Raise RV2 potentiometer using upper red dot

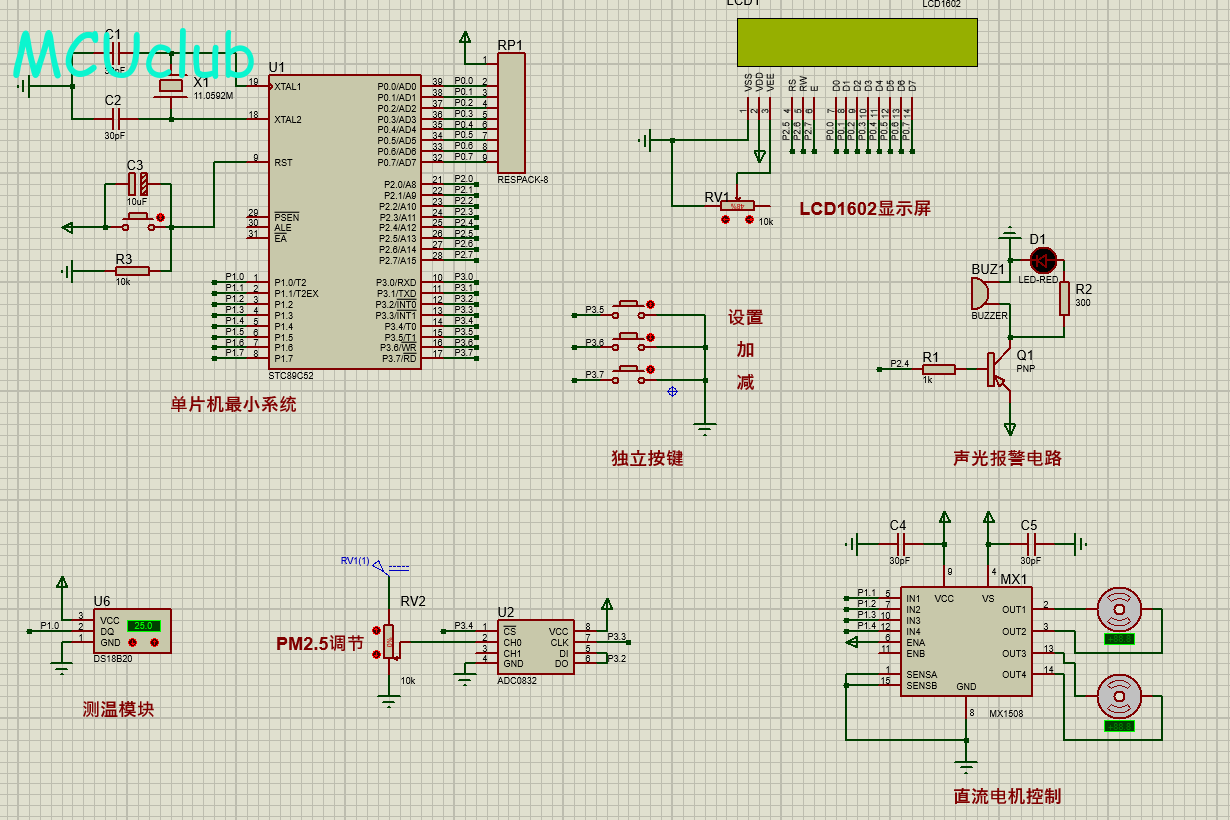(376, 630)
